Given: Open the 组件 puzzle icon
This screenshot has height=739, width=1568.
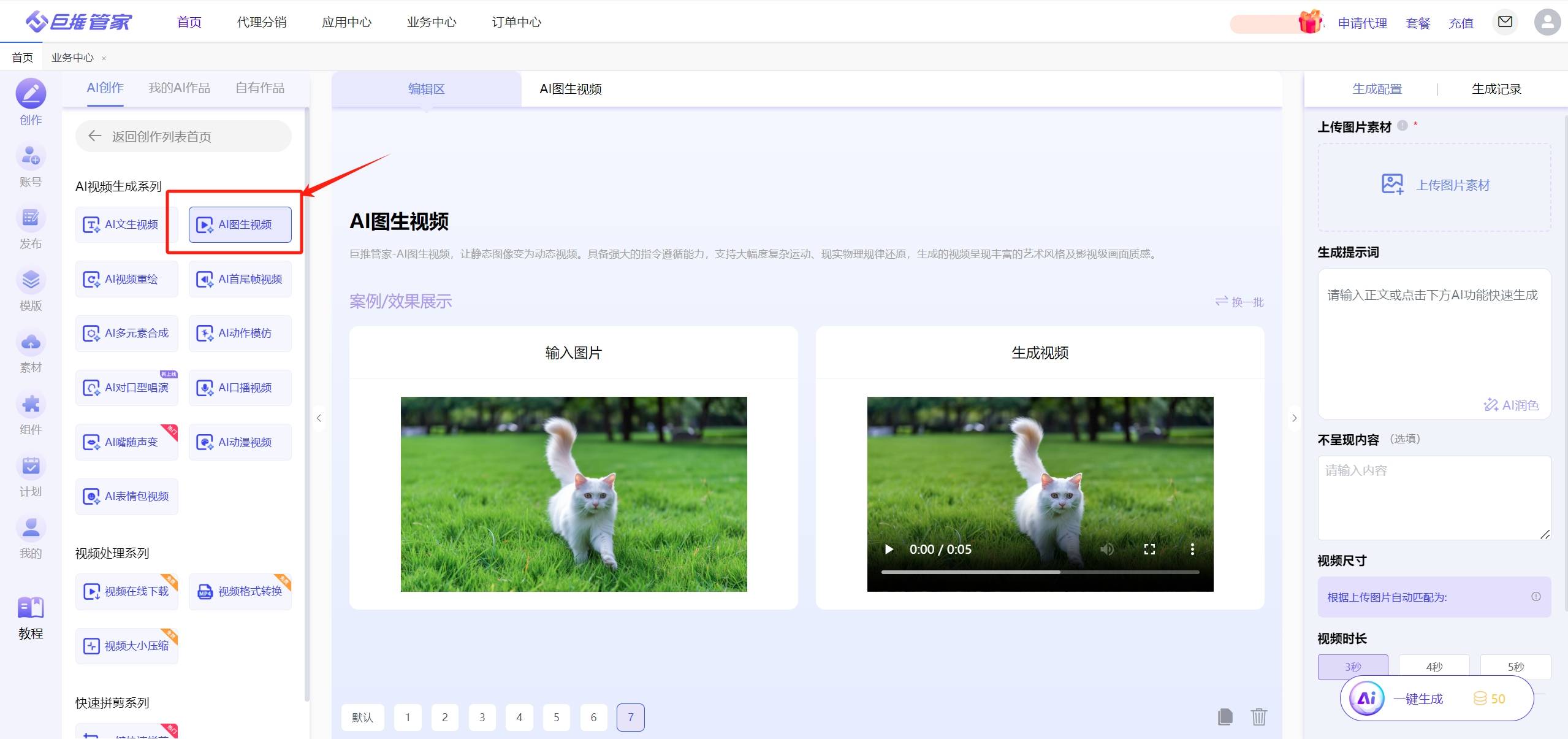Looking at the screenshot, I should point(31,404).
